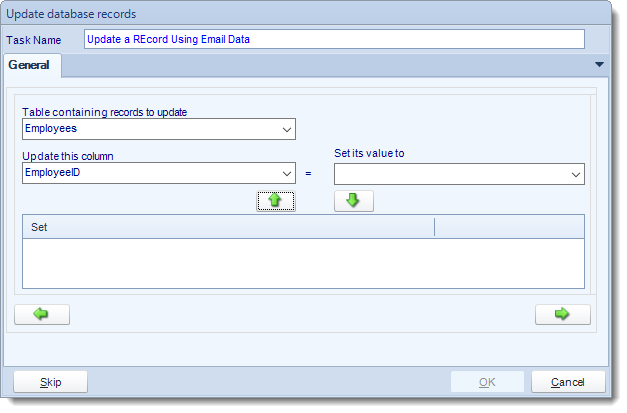Click the green down arrow add button
The height and width of the screenshot is (413, 627).
pos(353,201)
